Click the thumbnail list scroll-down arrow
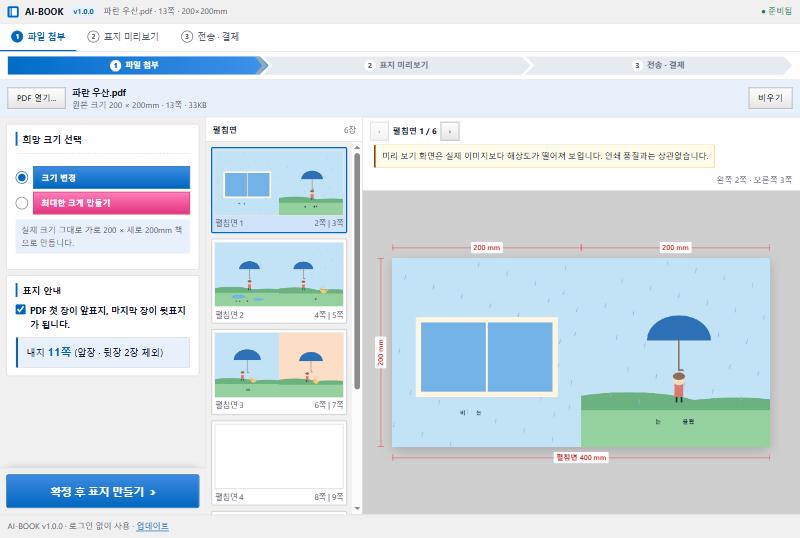 (x=357, y=508)
